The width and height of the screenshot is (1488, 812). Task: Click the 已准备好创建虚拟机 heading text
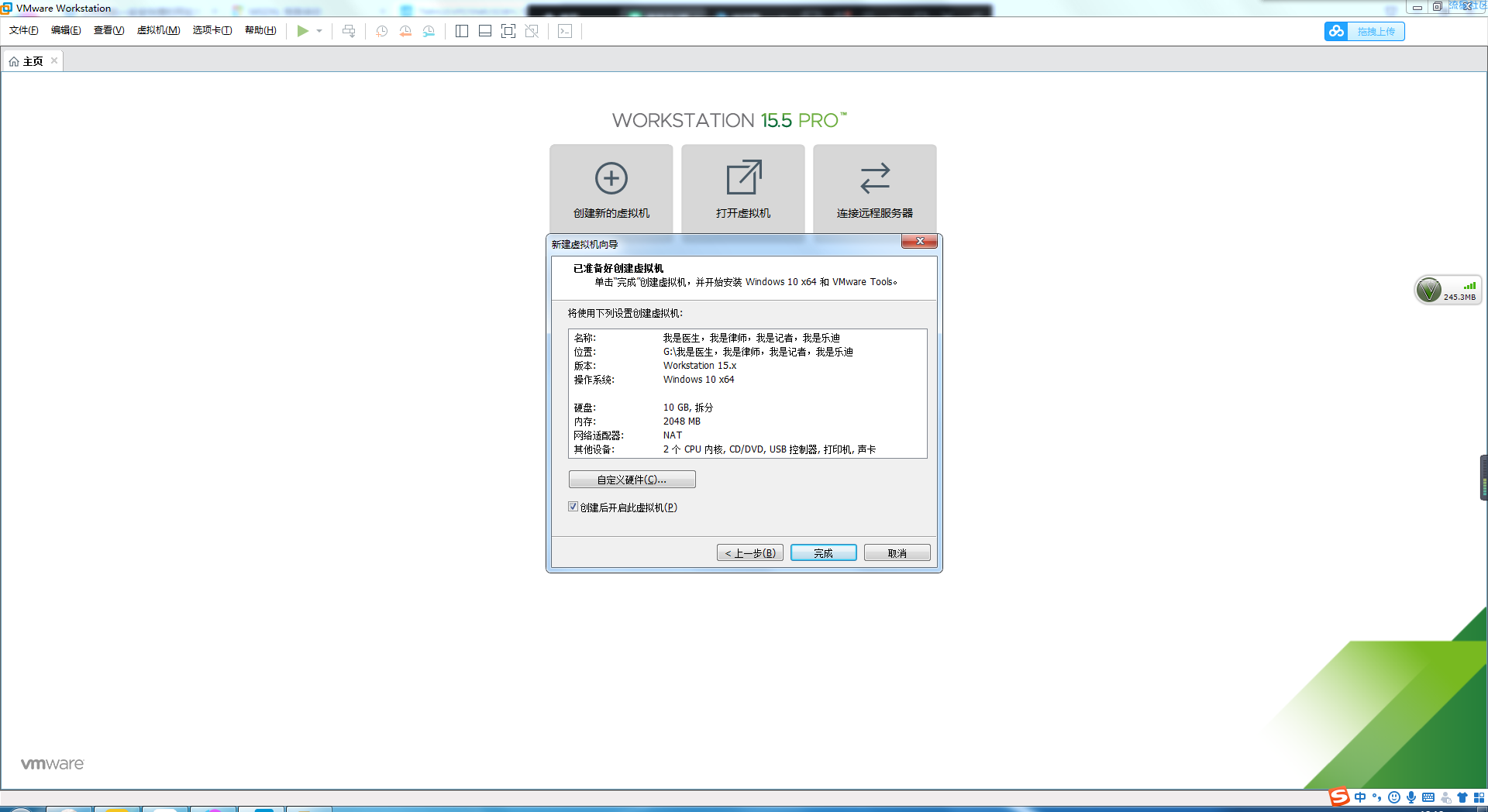(x=618, y=268)
